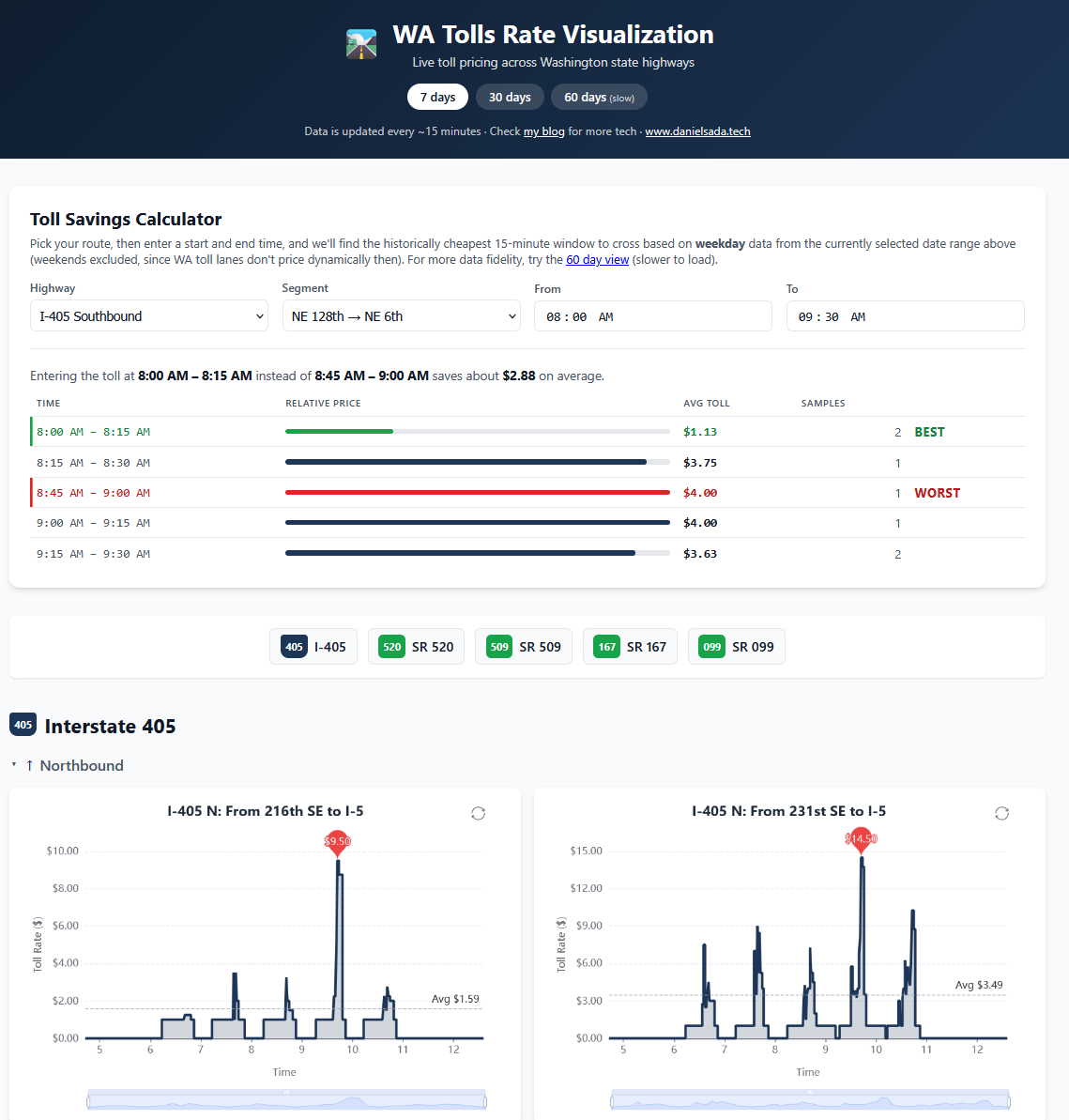Jump to the SR 099 section

[736, 647]
